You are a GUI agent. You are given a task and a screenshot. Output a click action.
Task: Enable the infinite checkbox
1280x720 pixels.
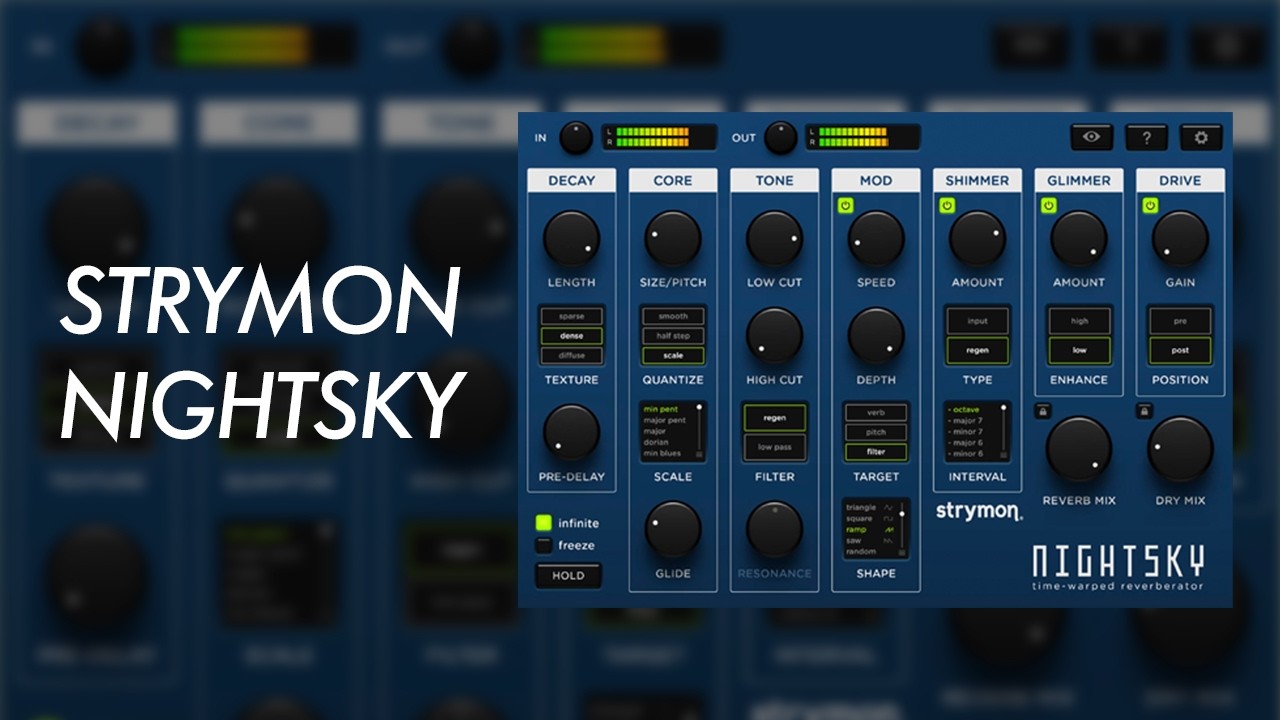[543, 523]
